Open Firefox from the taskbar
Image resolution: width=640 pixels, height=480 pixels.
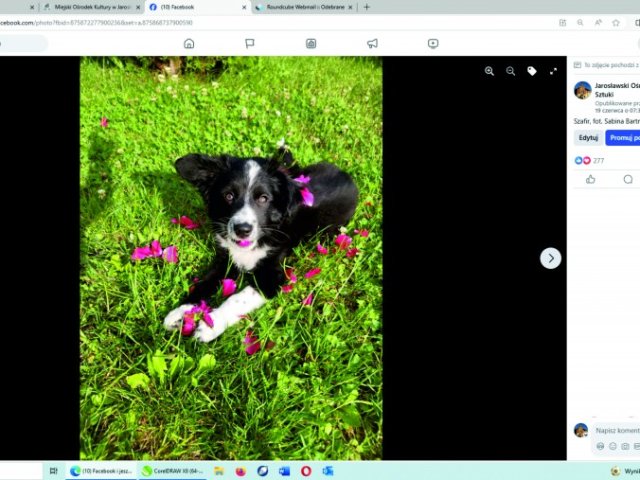pos(241,471)
